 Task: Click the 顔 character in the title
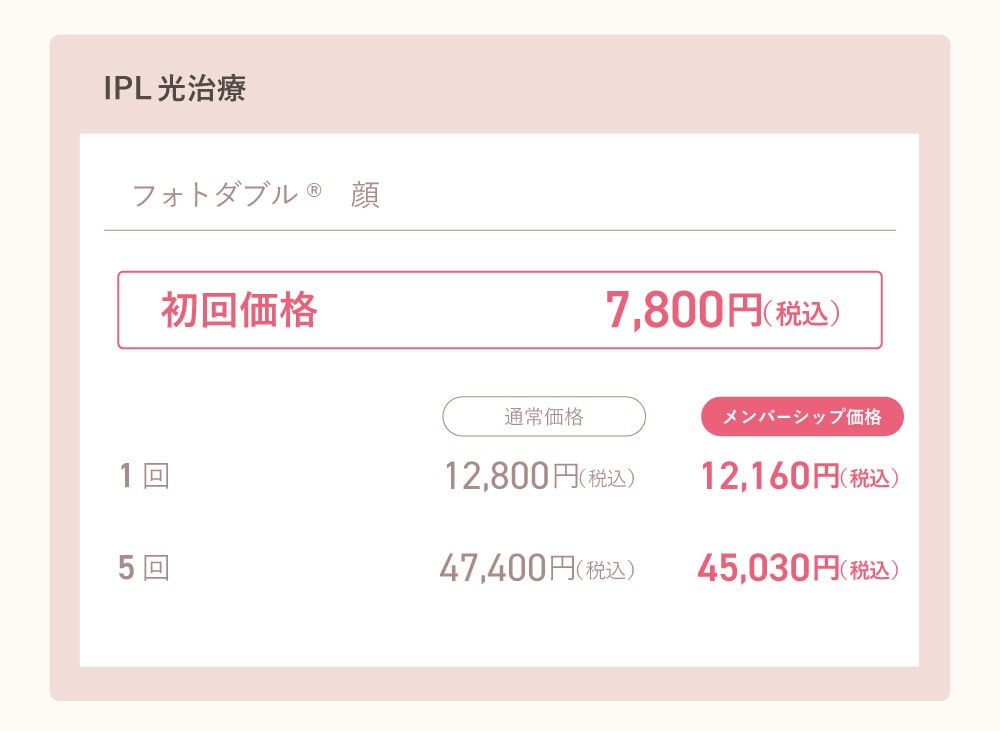coord(365,195)
